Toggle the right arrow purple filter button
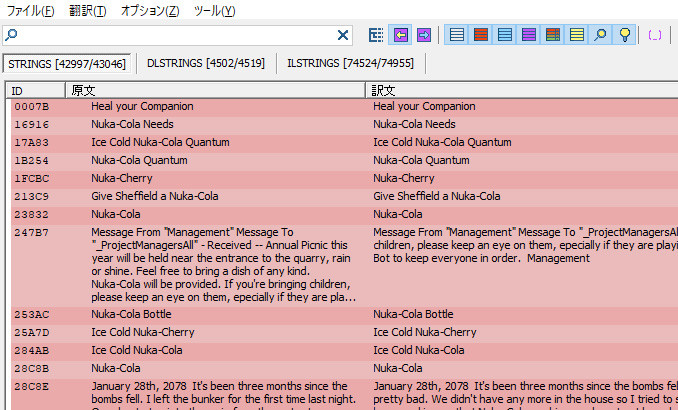The width and height of the screenshot is (678, 410). (x=424, y=35)
